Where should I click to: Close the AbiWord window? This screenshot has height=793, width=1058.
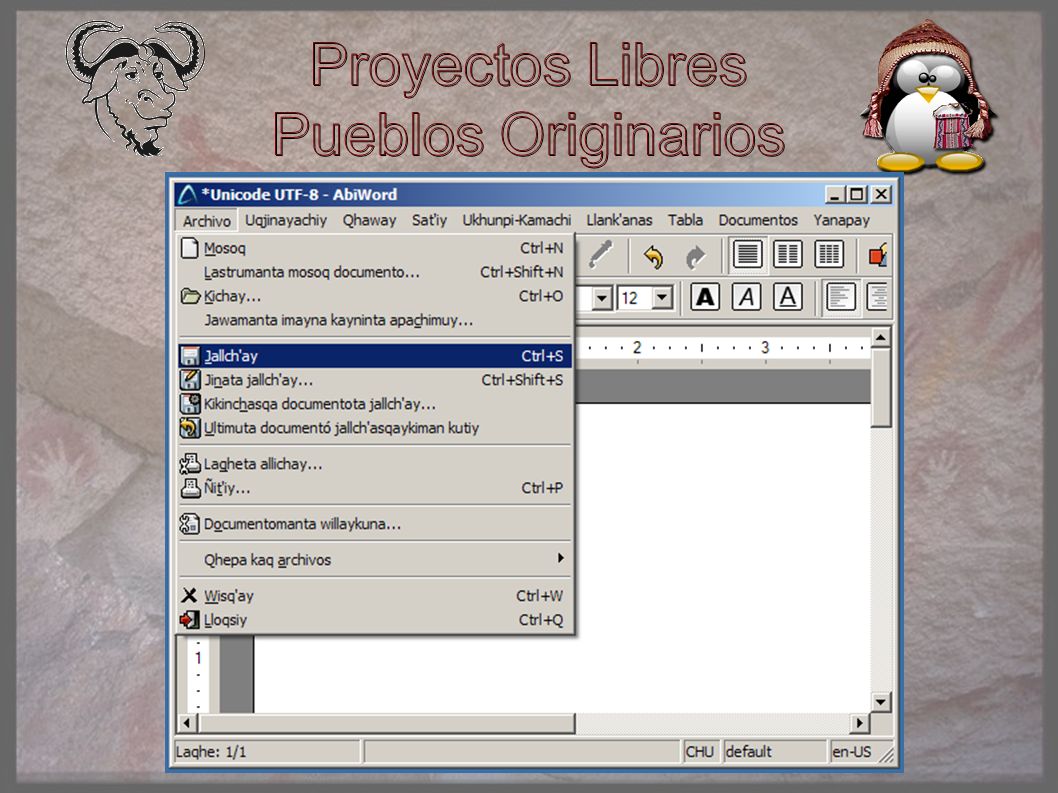881,194
